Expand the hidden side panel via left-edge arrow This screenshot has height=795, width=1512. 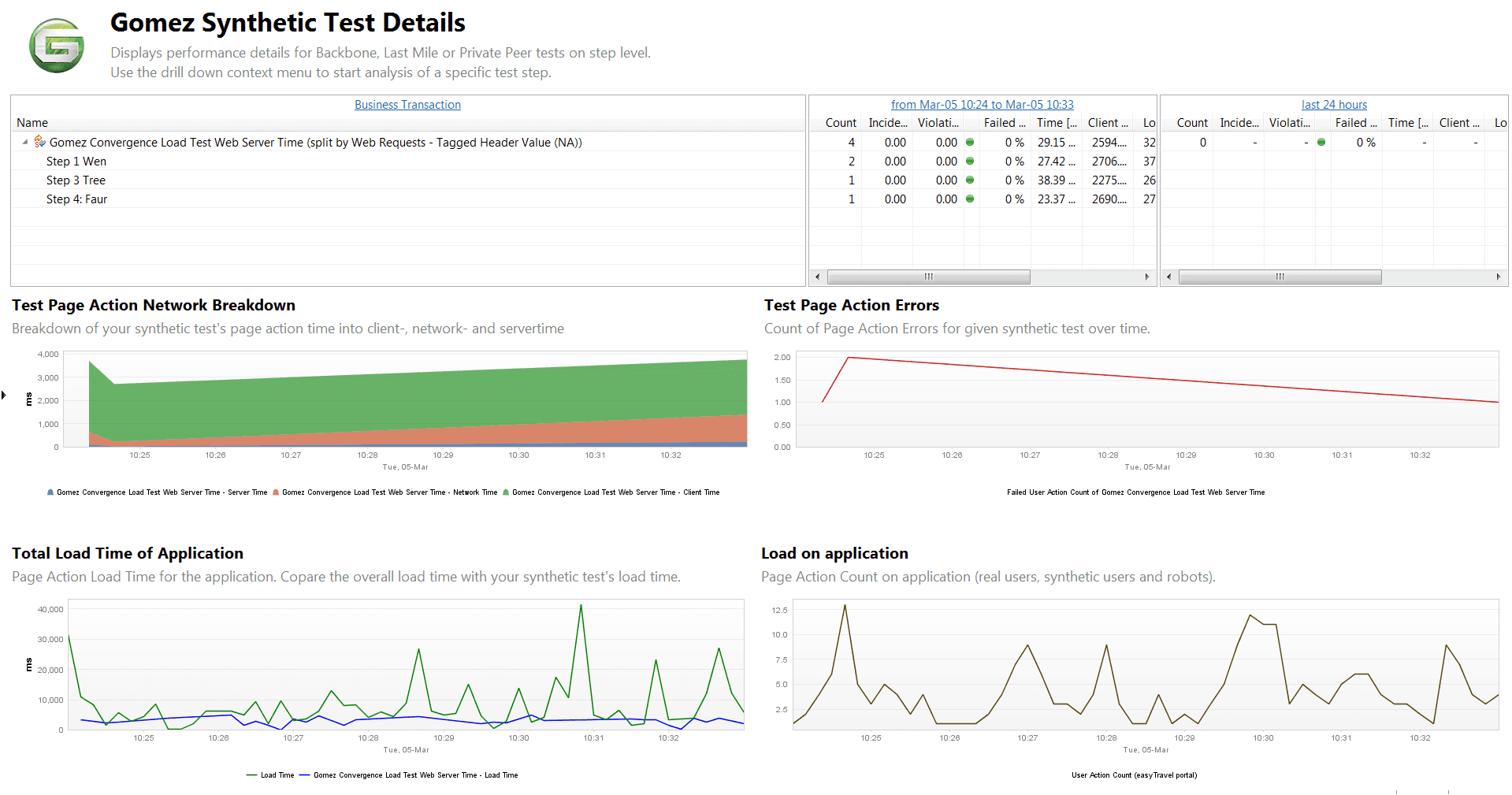click(x=4, y=395)
